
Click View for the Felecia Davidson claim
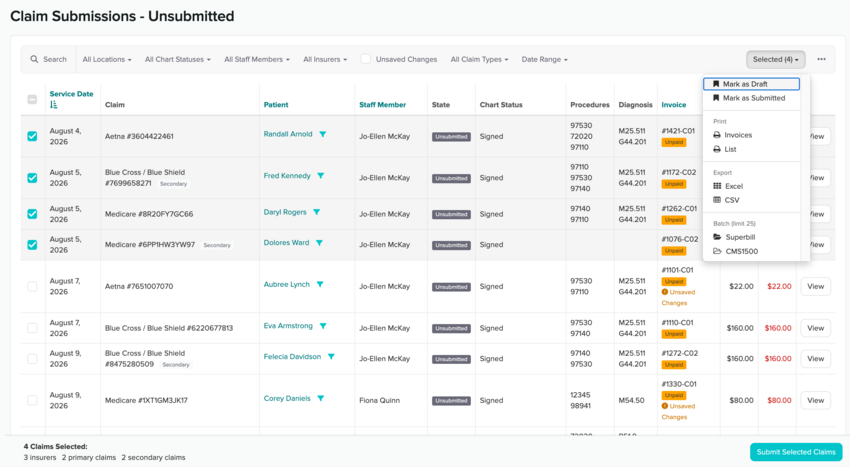[815, 359]
